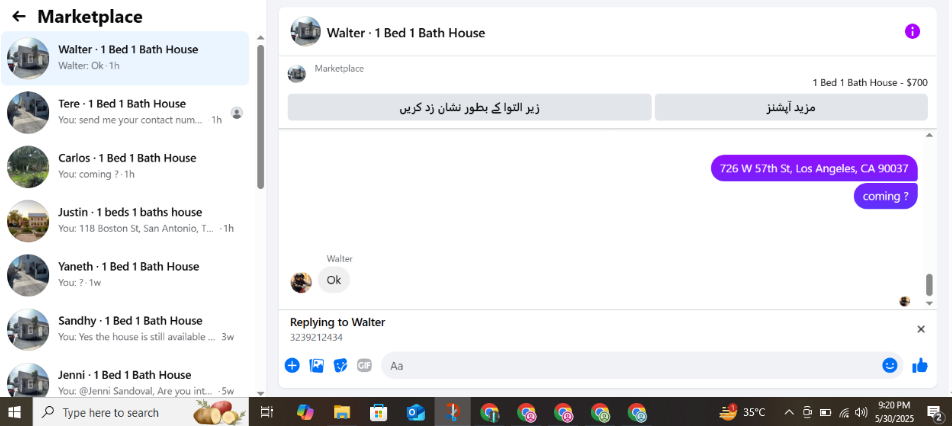Cancel replying to Walter
952x426 pixels.
(x=920, y=329)
